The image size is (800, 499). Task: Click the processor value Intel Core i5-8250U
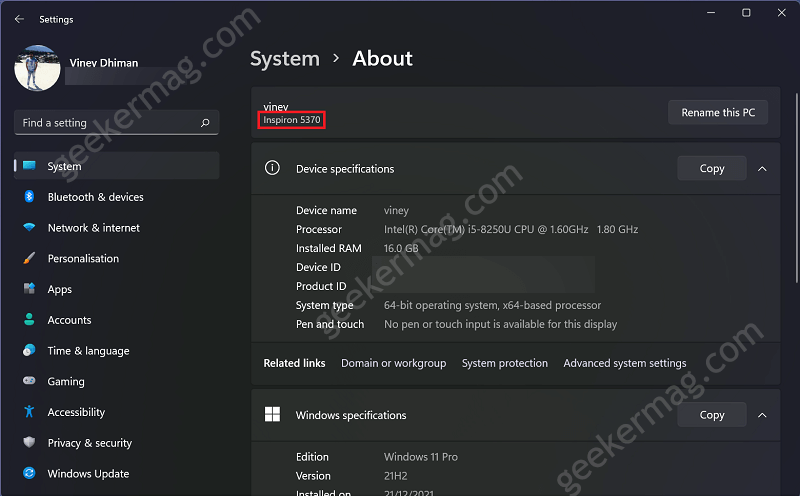click(511, 230)
